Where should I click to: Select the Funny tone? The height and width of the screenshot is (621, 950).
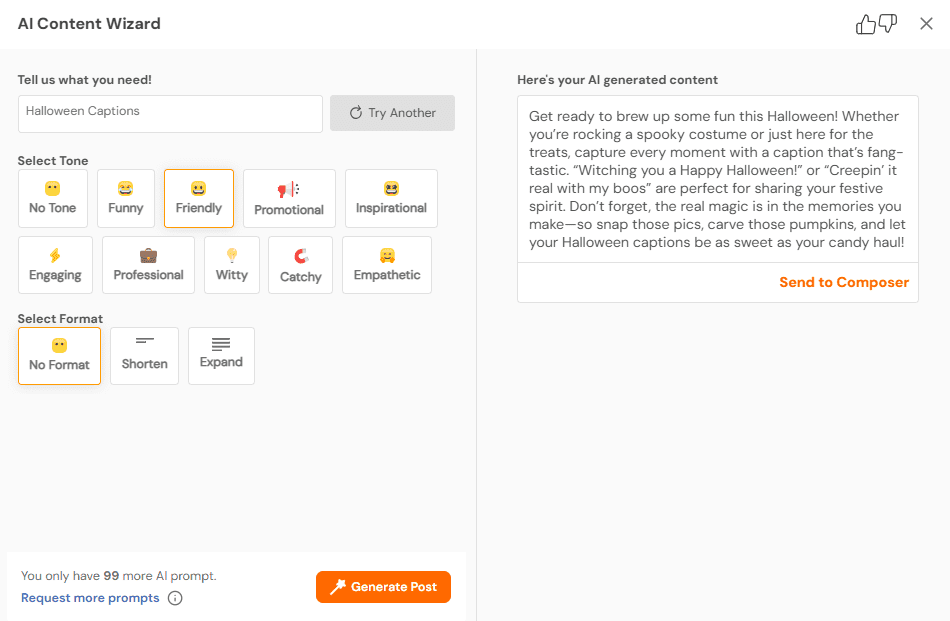click(126, 198)
